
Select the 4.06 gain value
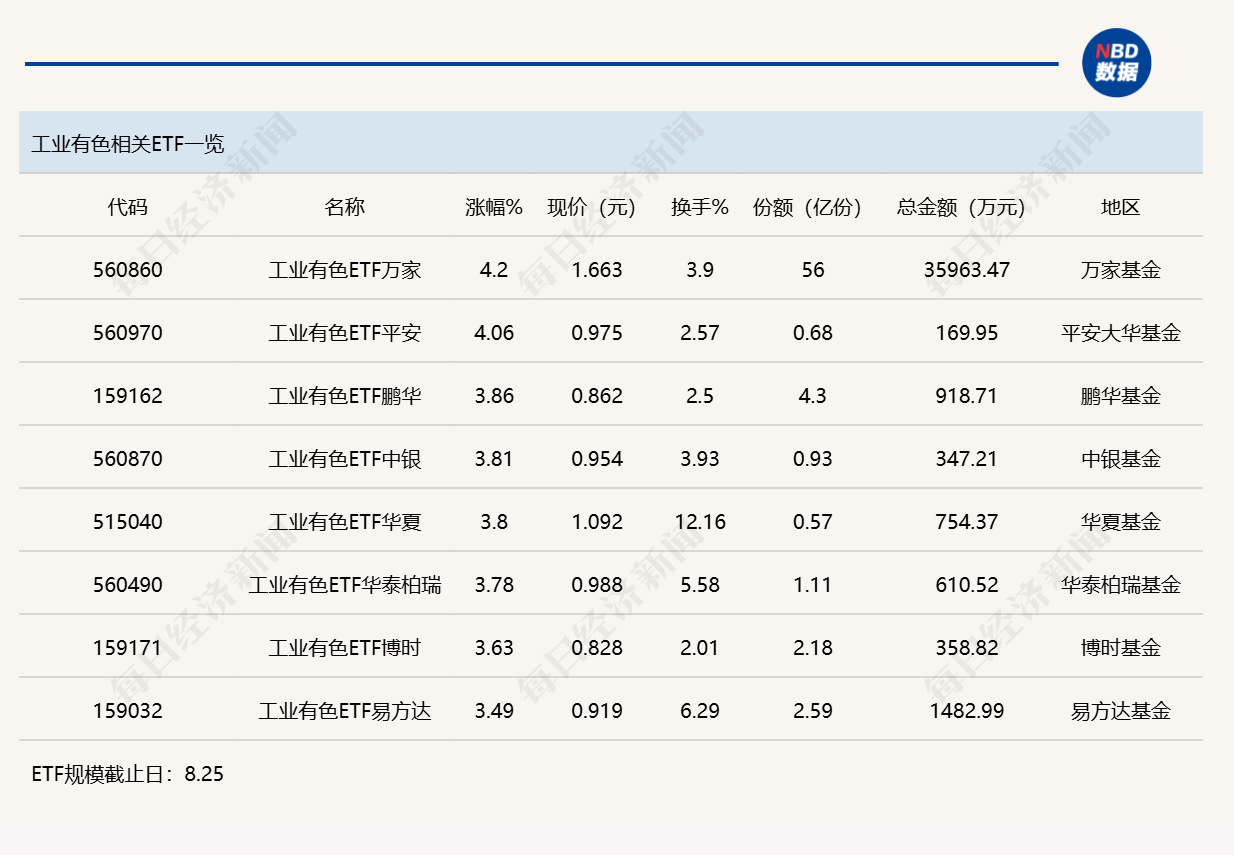(494, 333)
